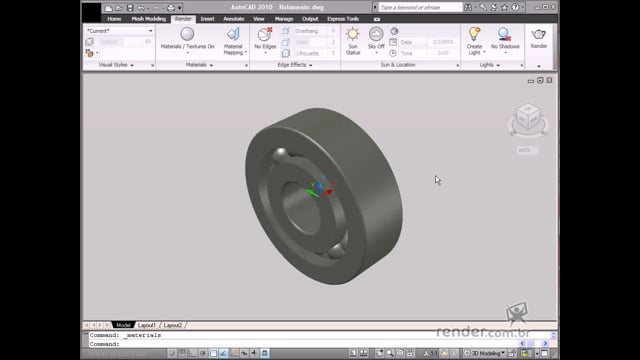Click the Create Light bulb icon

click(x=474, y=34)
